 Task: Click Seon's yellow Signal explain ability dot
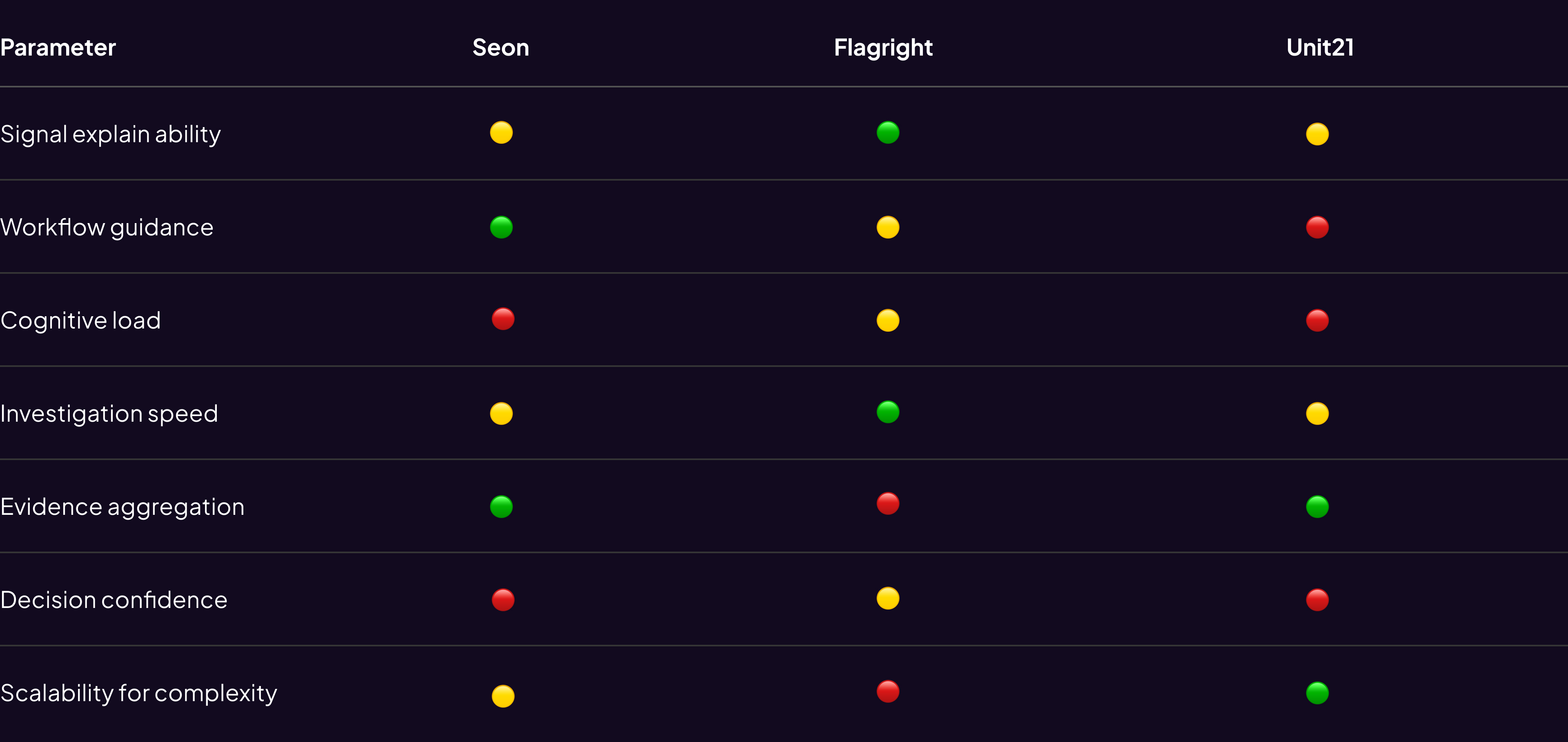coord(501,132)
